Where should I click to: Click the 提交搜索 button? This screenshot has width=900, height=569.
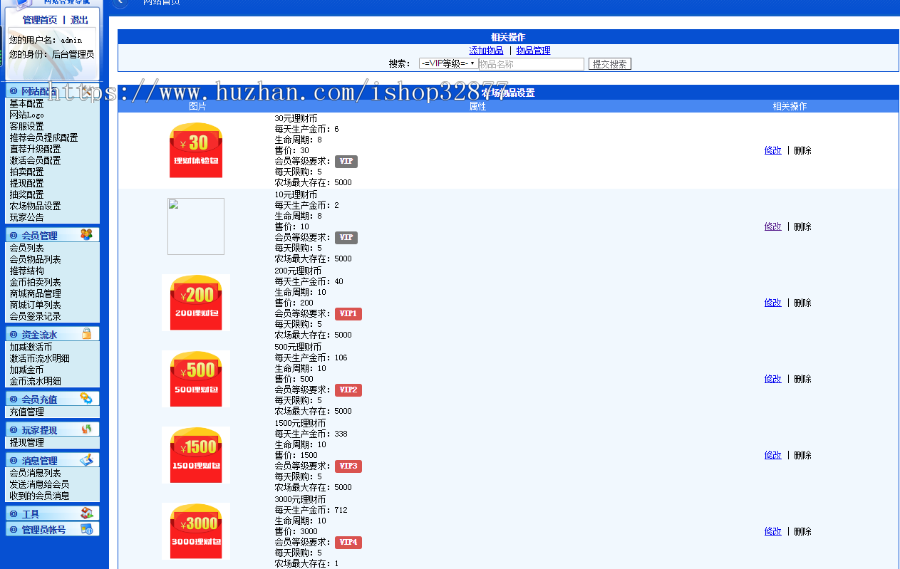click(610, 64)
